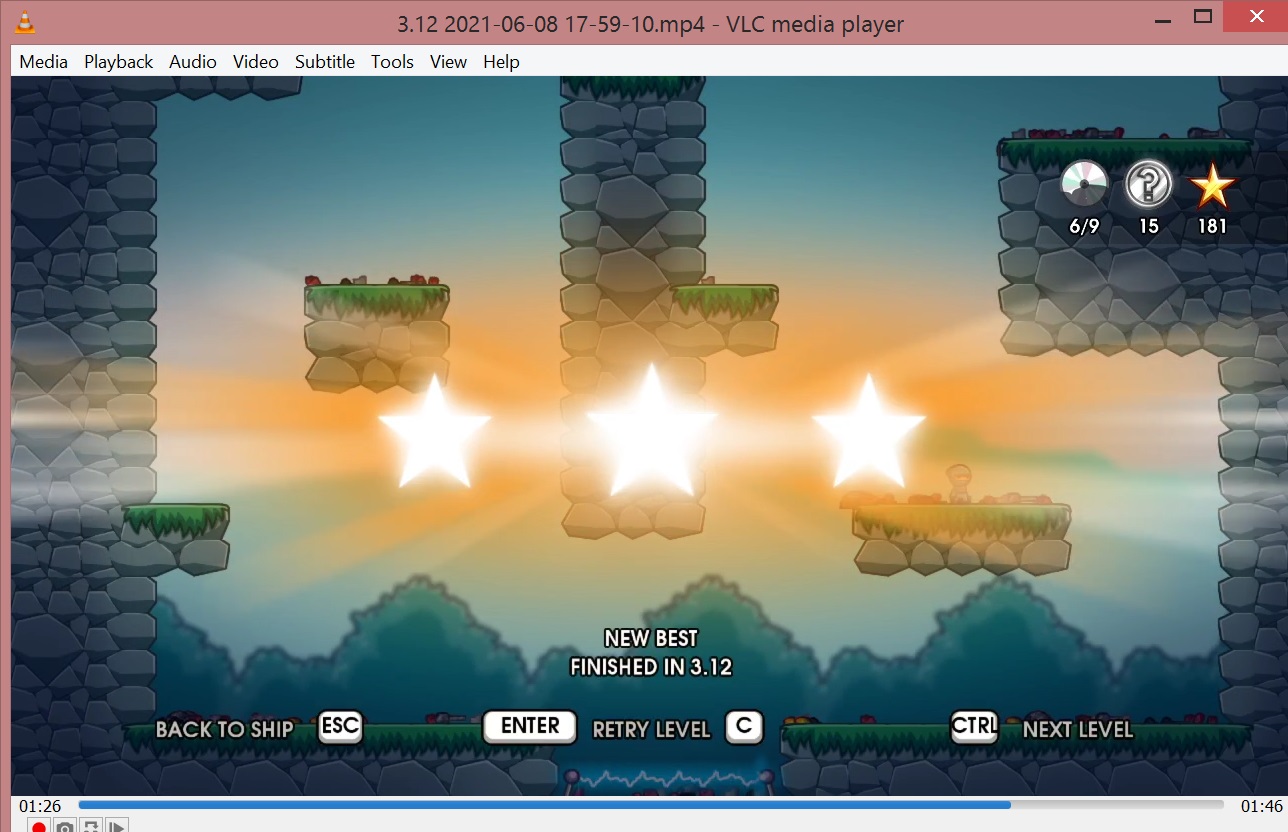Image resolution: width=1288 pixels, height=832 pixels.
Task: Open the Playback menu
Action: coord(118,62)
